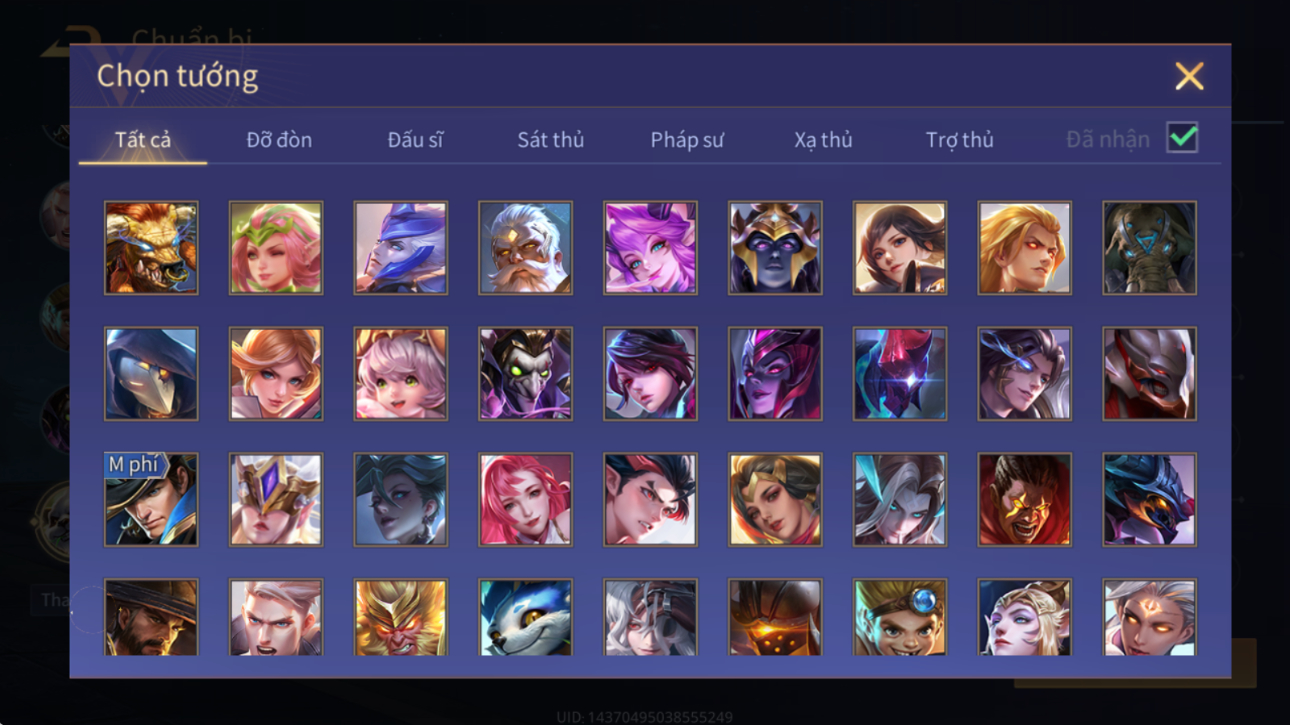Screen dimensions: 1290x725
Task: Switch to the Đỡ đòn tab
Action: pos(279,140)
